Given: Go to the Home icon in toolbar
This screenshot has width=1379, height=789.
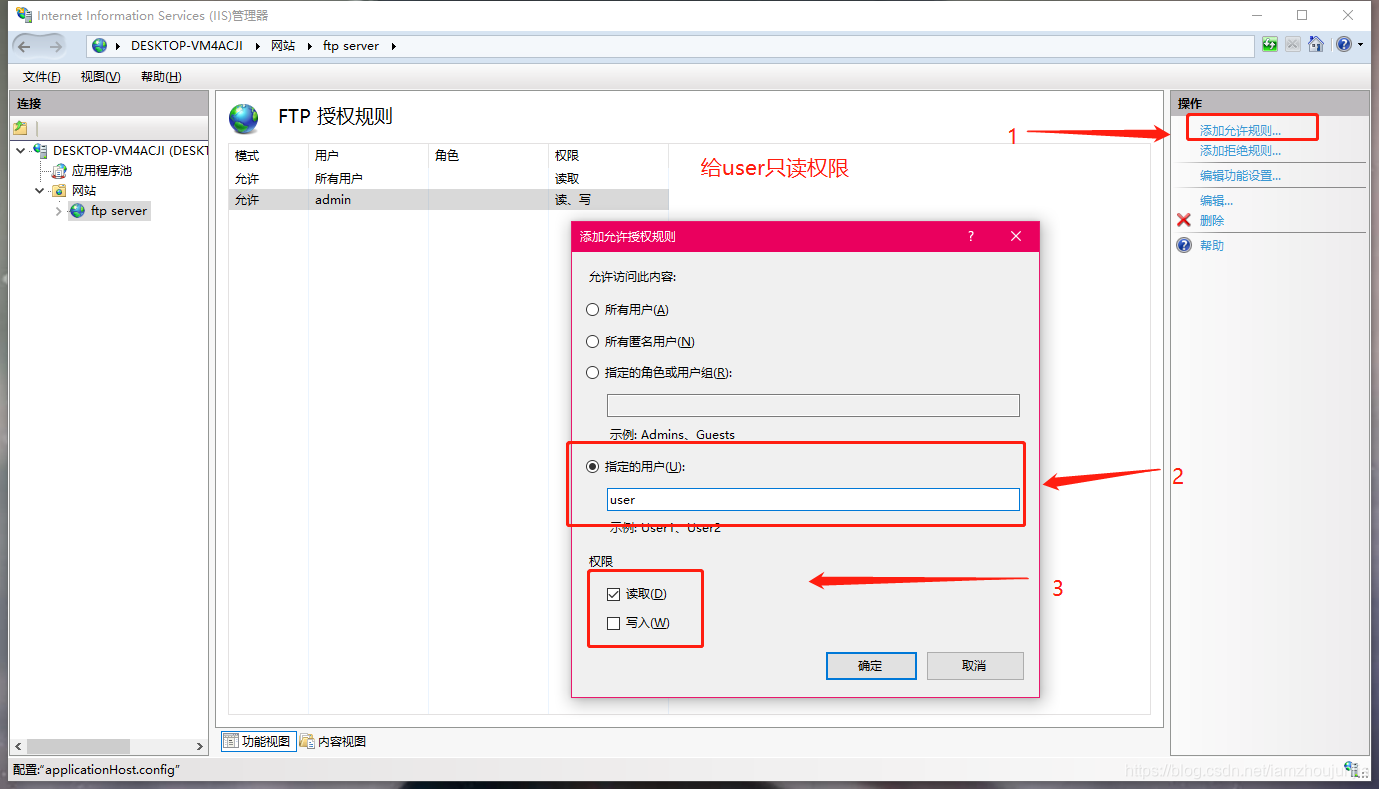Looking at the screenshot, I should point(1316,45).
